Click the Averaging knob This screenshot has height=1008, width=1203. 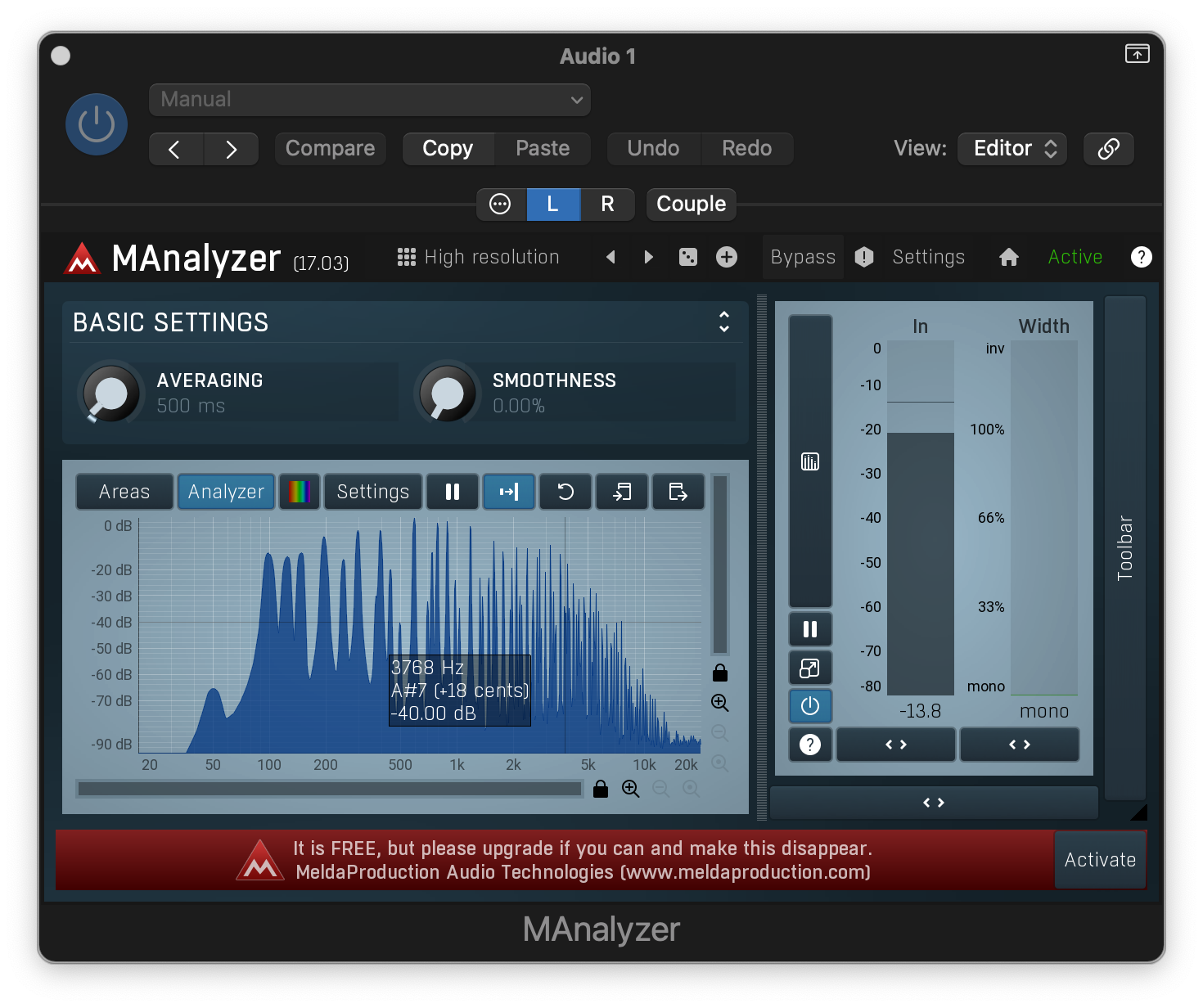pos(110,394)
